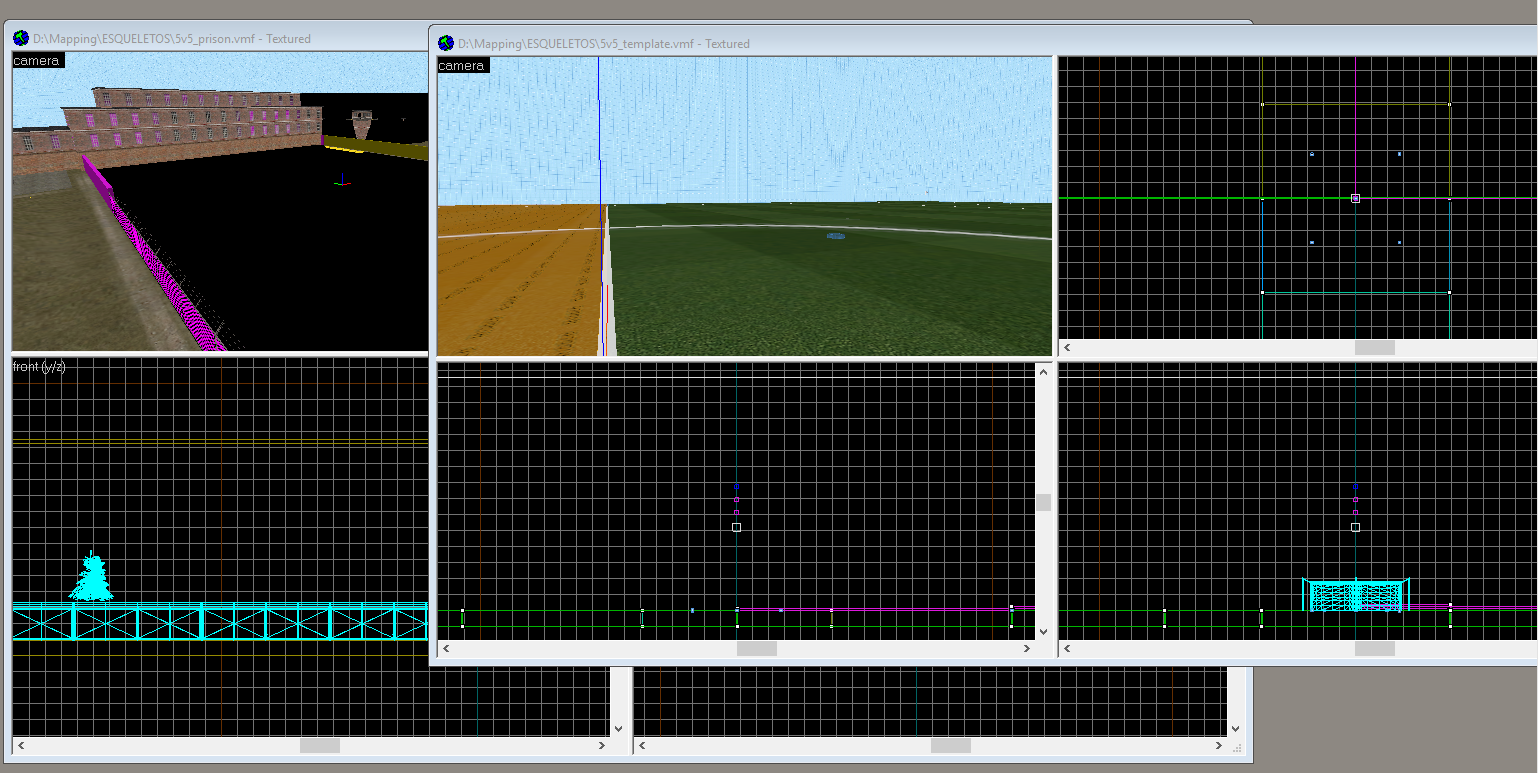The height and width of the screenshot is (773, 1538).
Task: Click the globe icon of 5v5_template.vmf window
Action: coord(446,43)
